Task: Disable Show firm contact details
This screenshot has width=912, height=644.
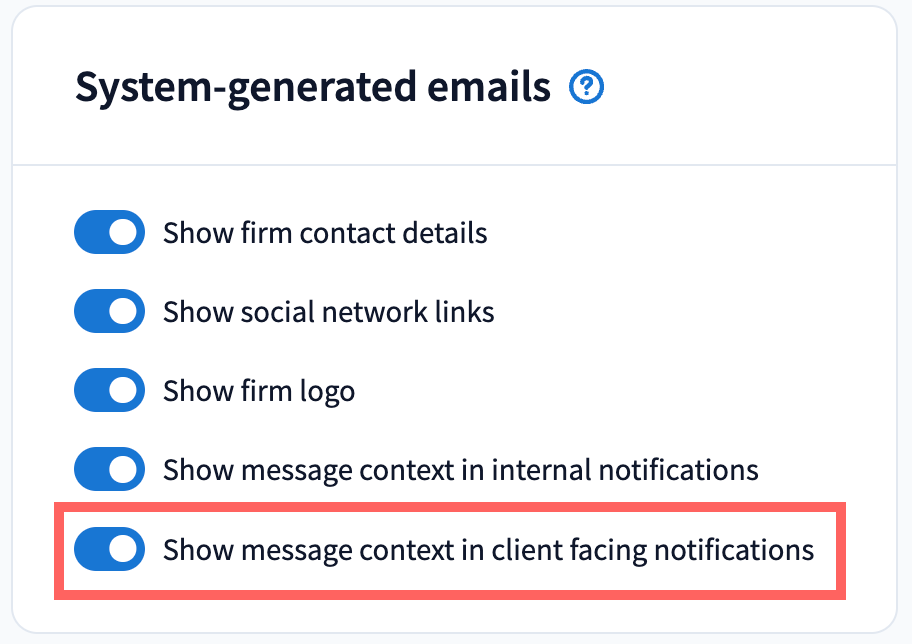Action: point(109,232)
